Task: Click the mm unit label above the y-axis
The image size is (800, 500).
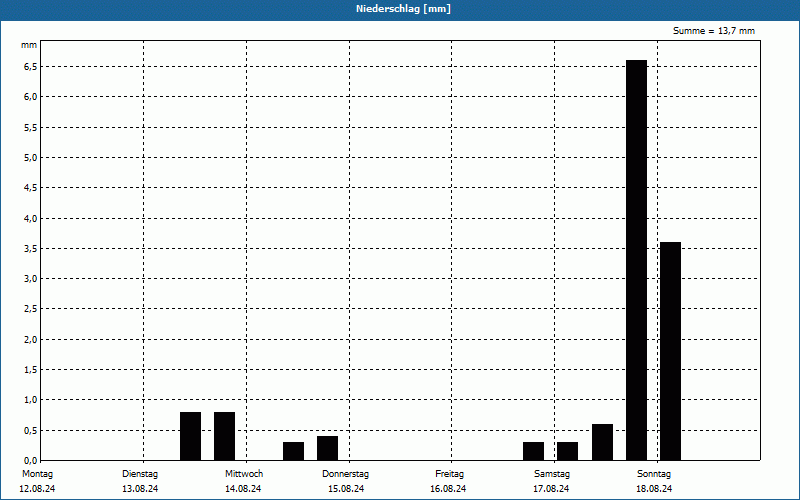Action: click(29, 45)
